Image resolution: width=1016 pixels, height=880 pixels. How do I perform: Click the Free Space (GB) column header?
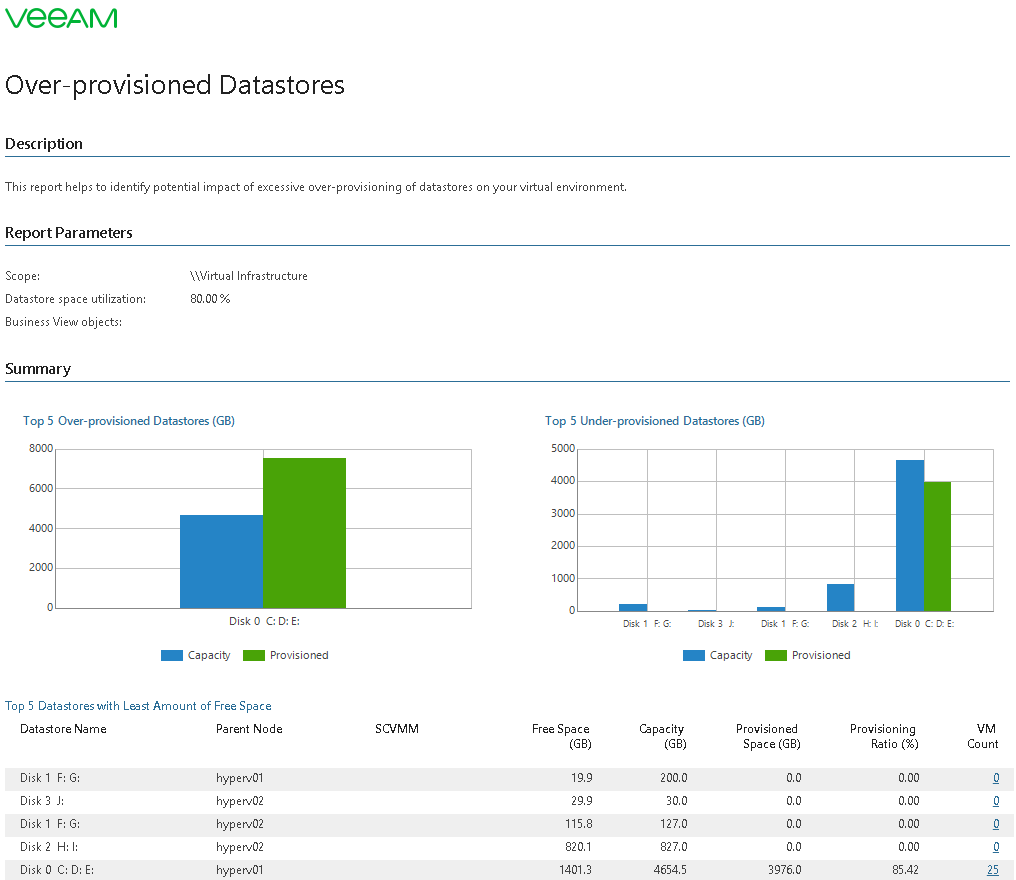pos(560,736)
